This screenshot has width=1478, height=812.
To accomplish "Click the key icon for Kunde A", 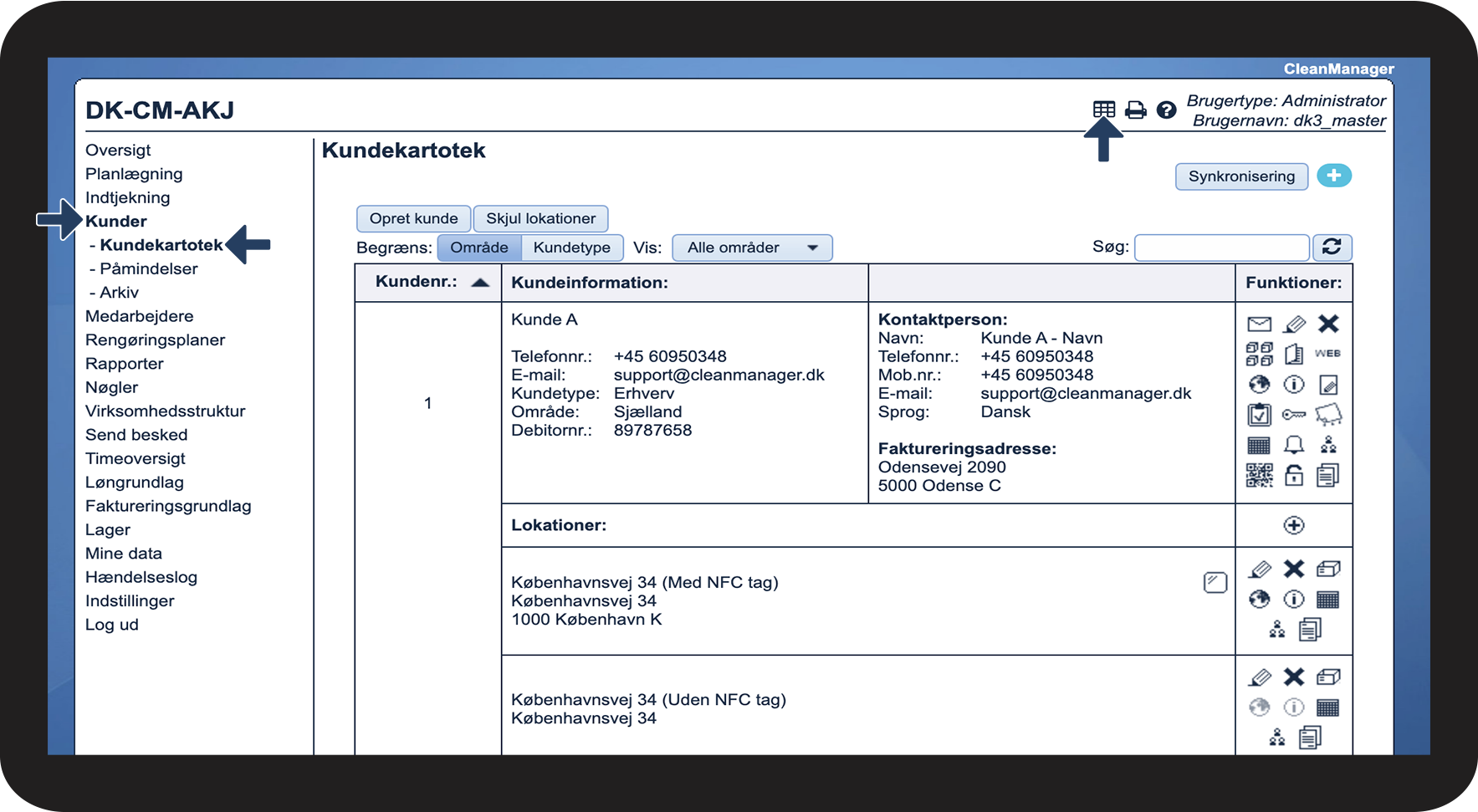I will [1293, 415].
